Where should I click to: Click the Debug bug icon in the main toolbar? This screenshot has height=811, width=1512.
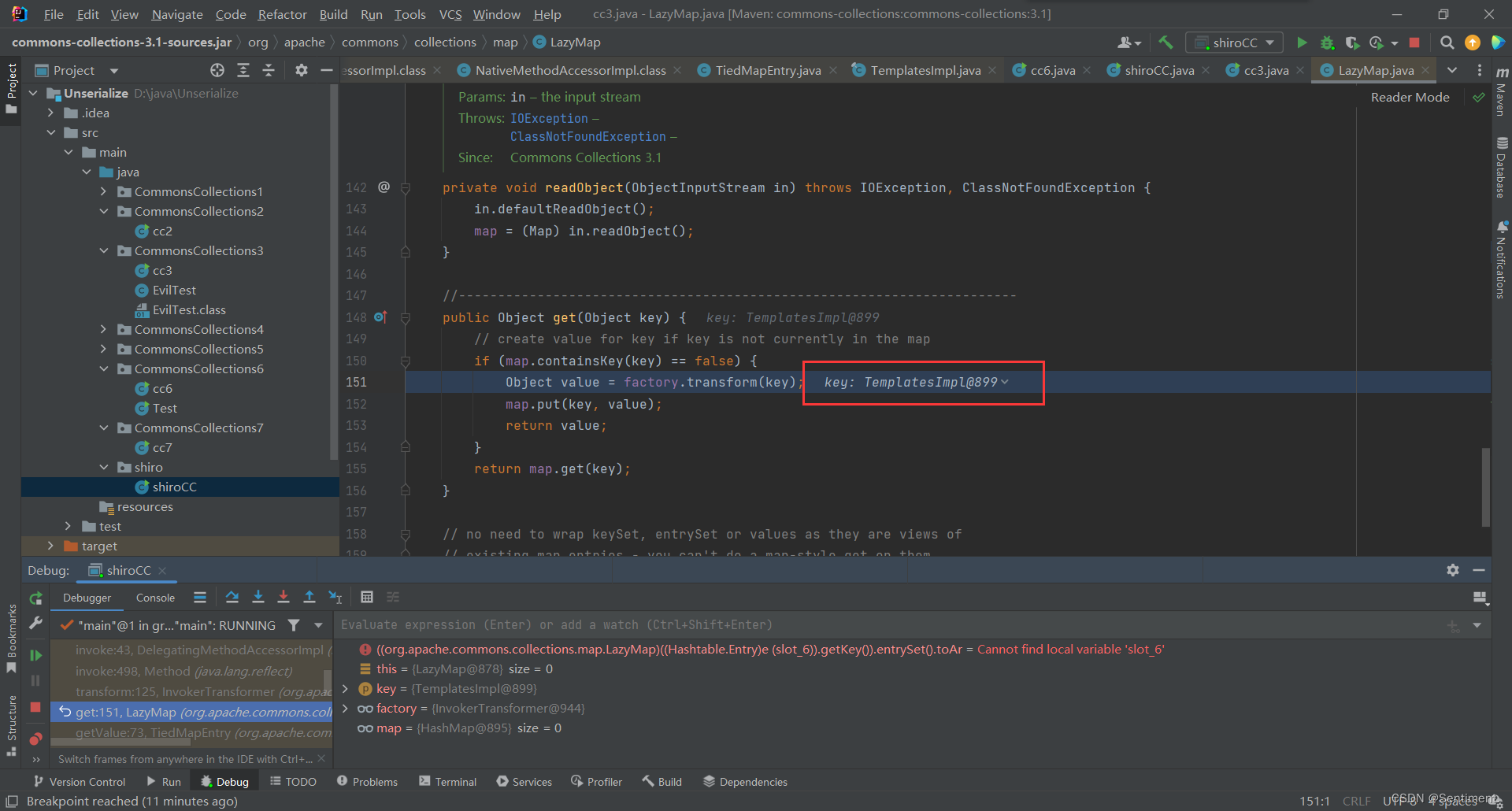pyautogui.click(x=1327, y=43)
